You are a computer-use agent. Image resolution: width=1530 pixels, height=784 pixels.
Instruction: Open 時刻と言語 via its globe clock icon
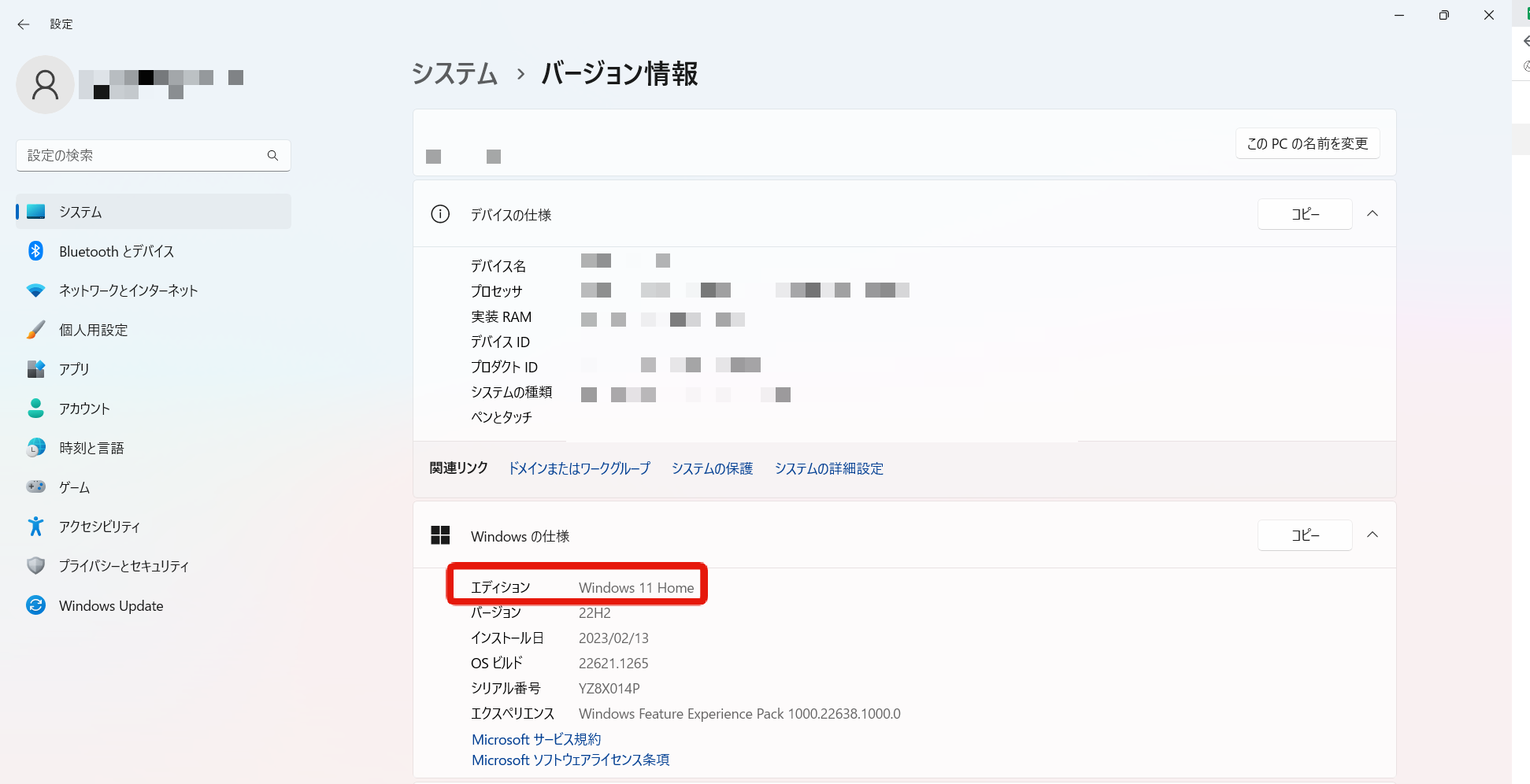pyautogui.click(x=35, y=447)
